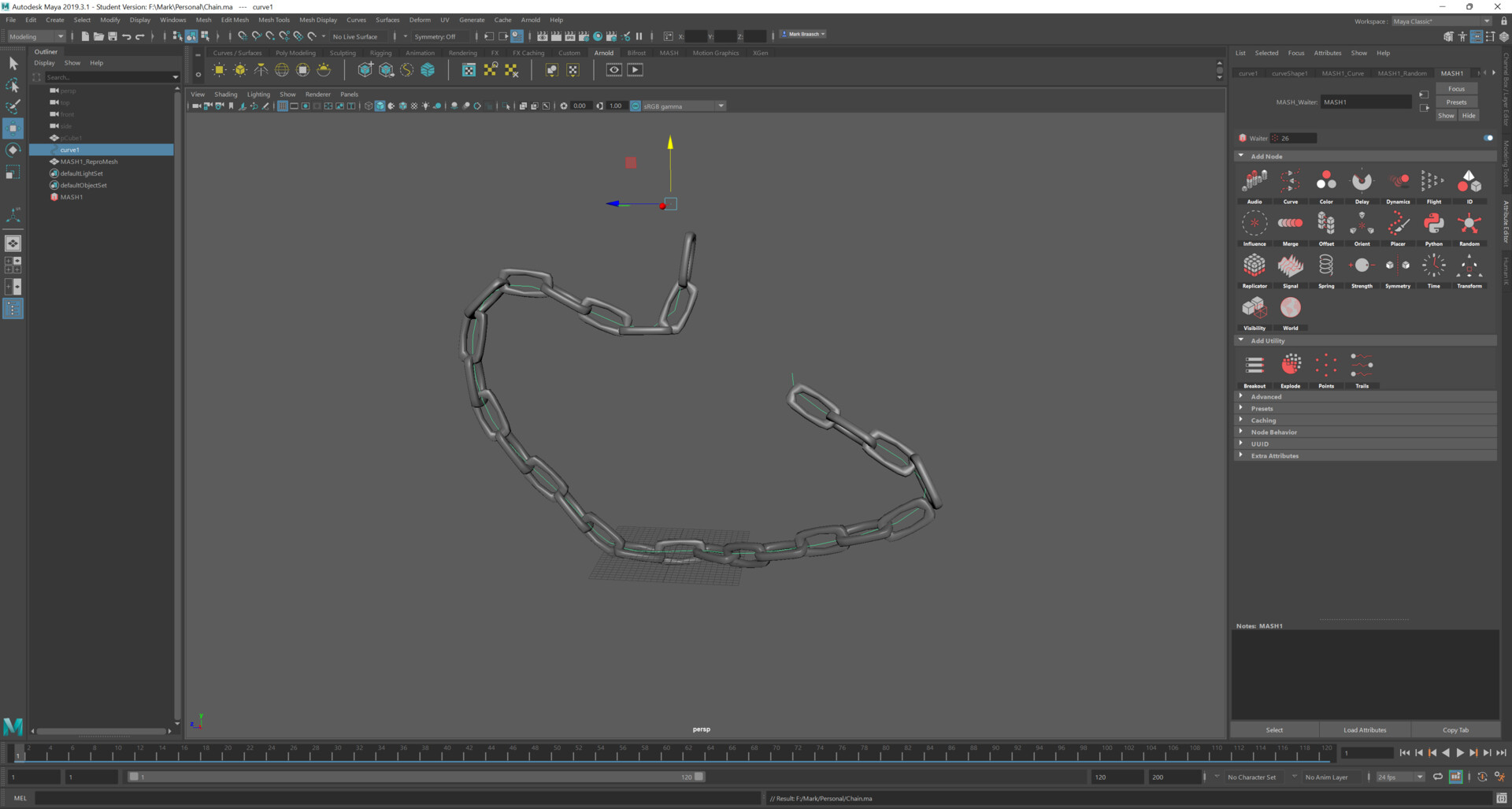Add a Curve node from the MASH panel
Screen dimensions: 1512x809
[1290, 181]
